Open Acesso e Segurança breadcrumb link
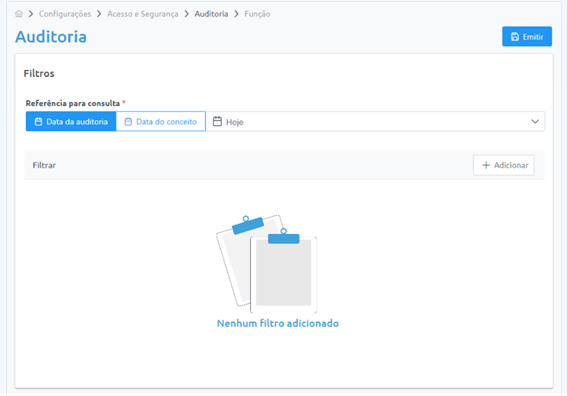567x396 pixels. (143, 14)
